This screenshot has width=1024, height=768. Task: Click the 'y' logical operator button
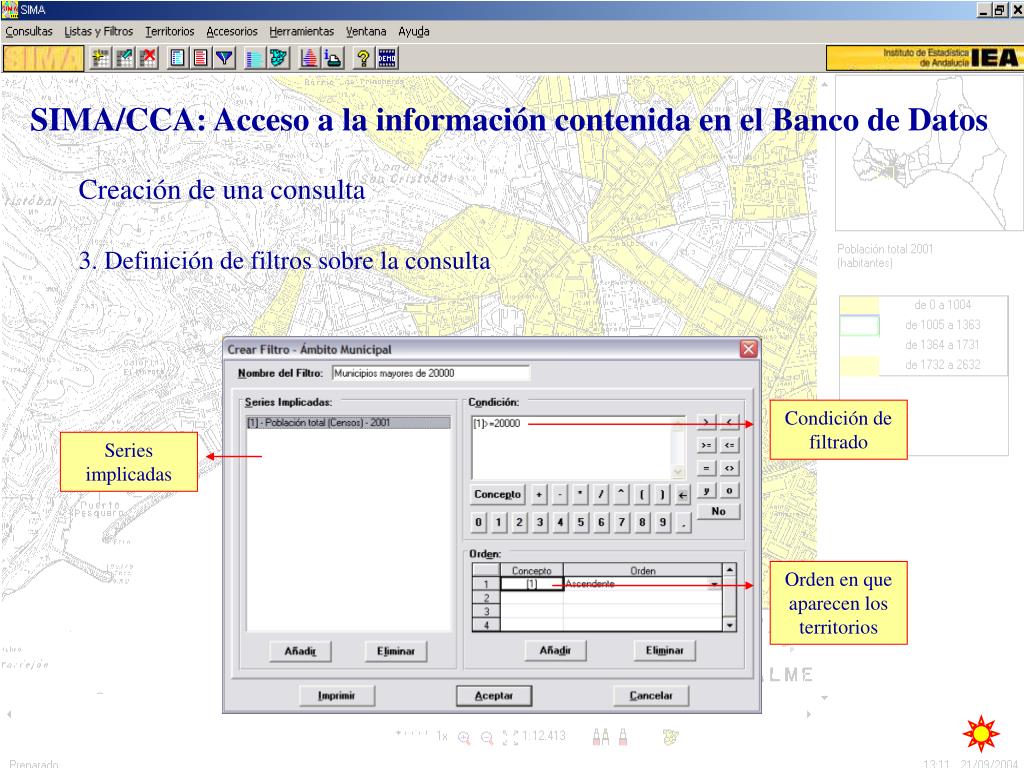pyautogui.click(x=707, y=490)
